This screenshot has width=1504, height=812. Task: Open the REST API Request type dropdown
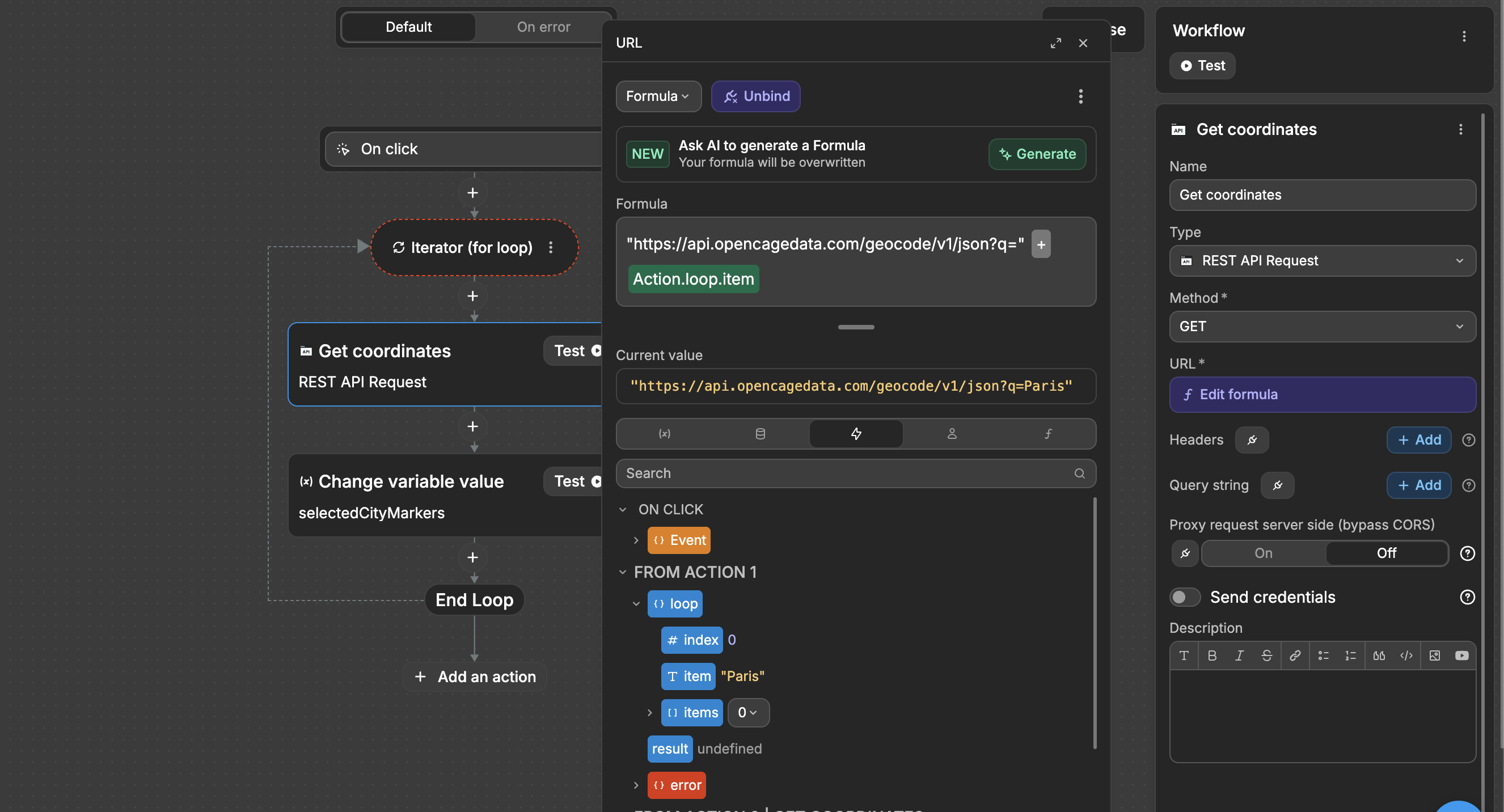pyautogui.click(x=1322, y=260)
